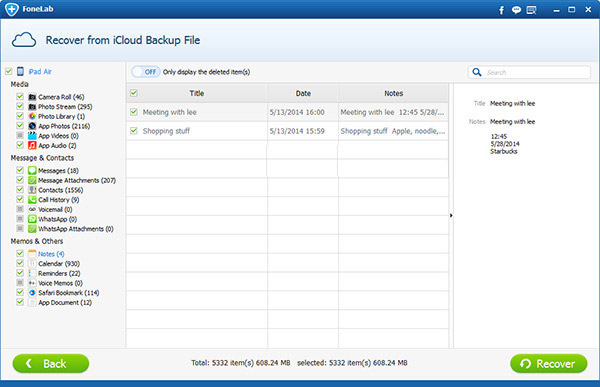Viewport: 600px width, 387px height.
Task: Click the green Recover button
Action: [549, 363]
